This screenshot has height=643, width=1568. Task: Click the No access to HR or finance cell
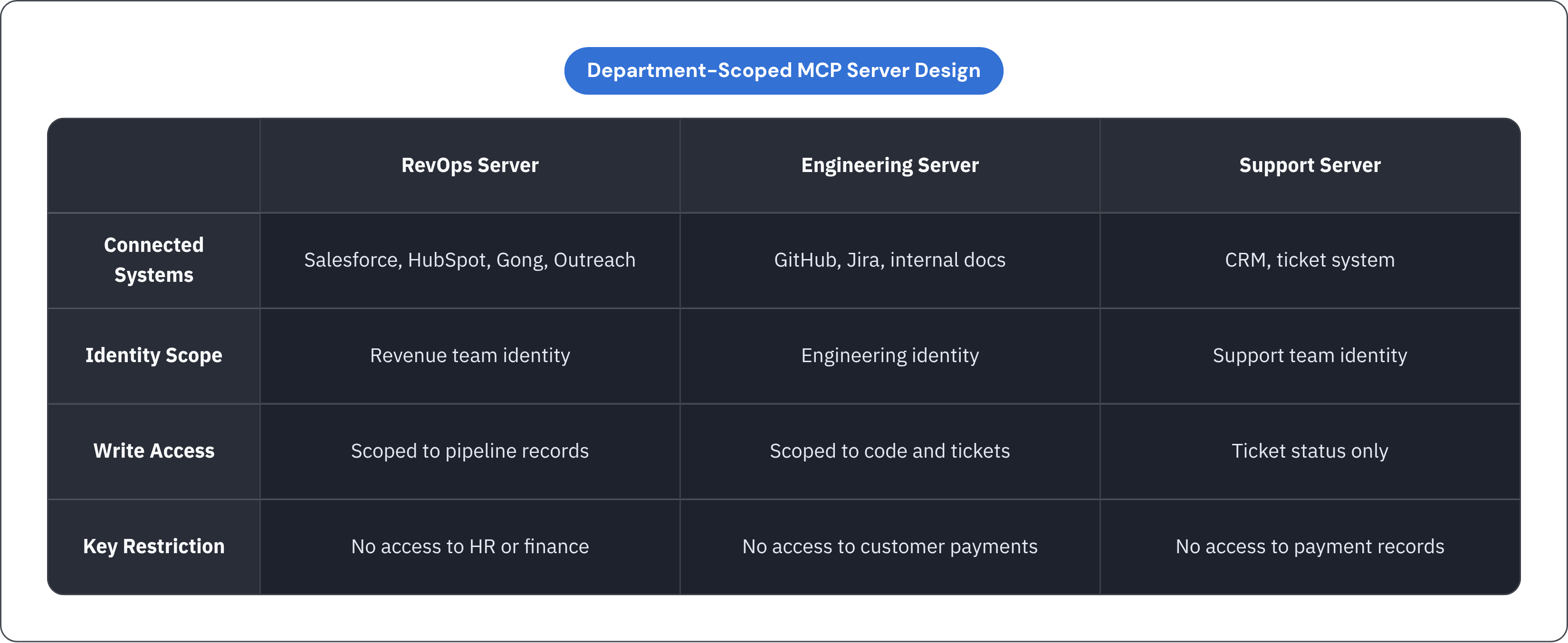(x=470, y=547)
